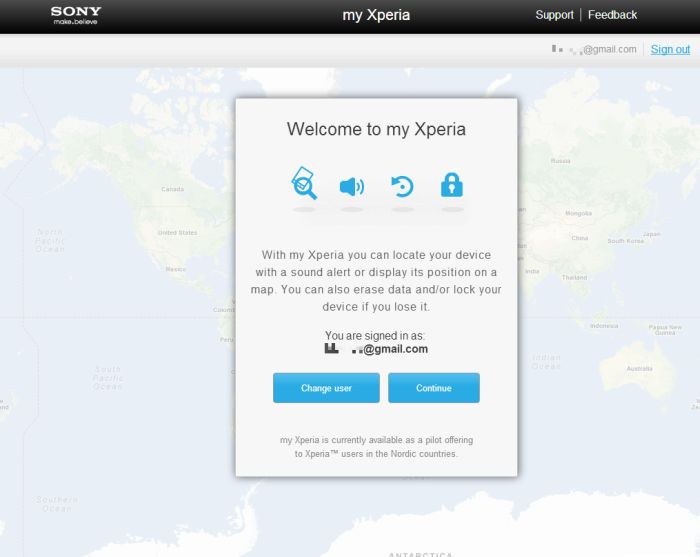Click the pilot offering notice text

(x=376, y=447)
